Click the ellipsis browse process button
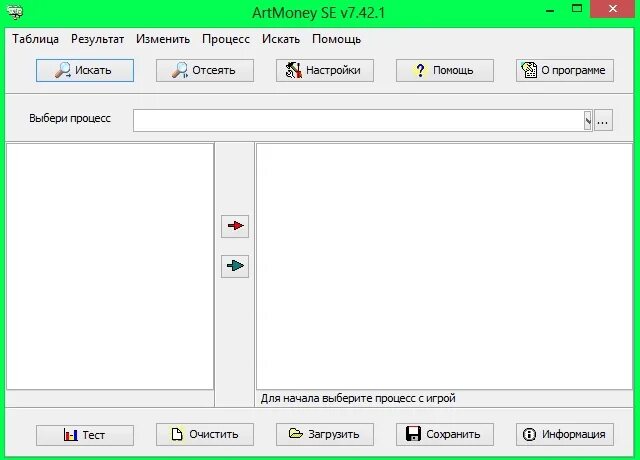The image size is (640, 460). click(x=603, y=120)
